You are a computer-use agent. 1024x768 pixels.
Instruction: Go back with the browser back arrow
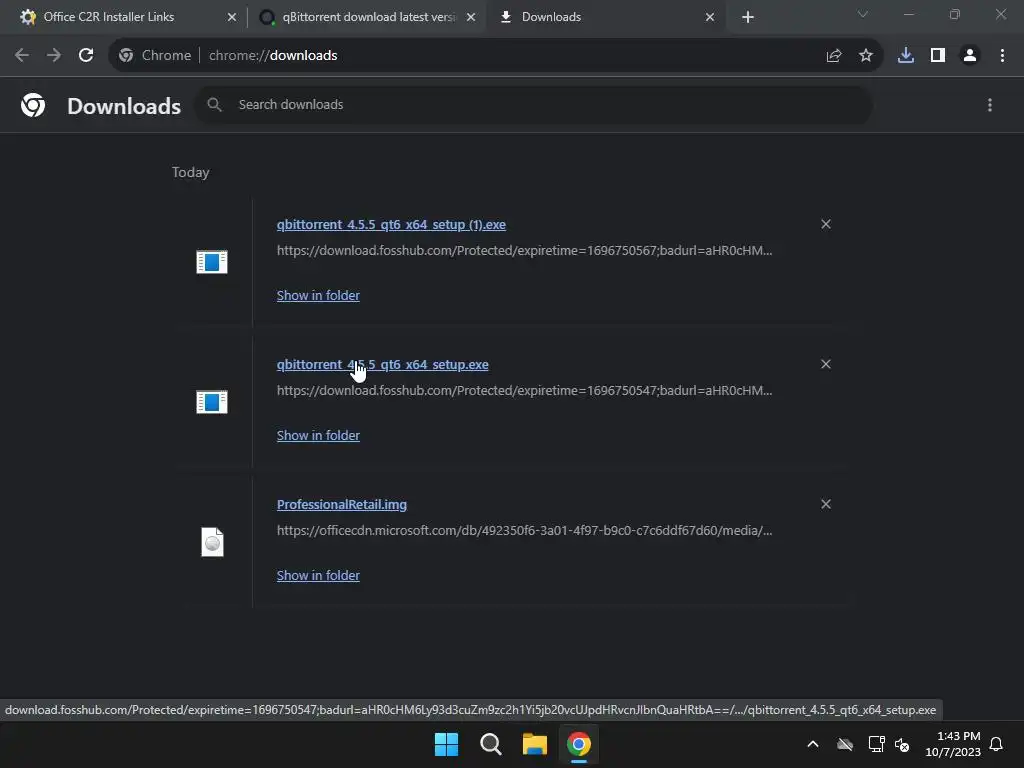pos(22,56)
